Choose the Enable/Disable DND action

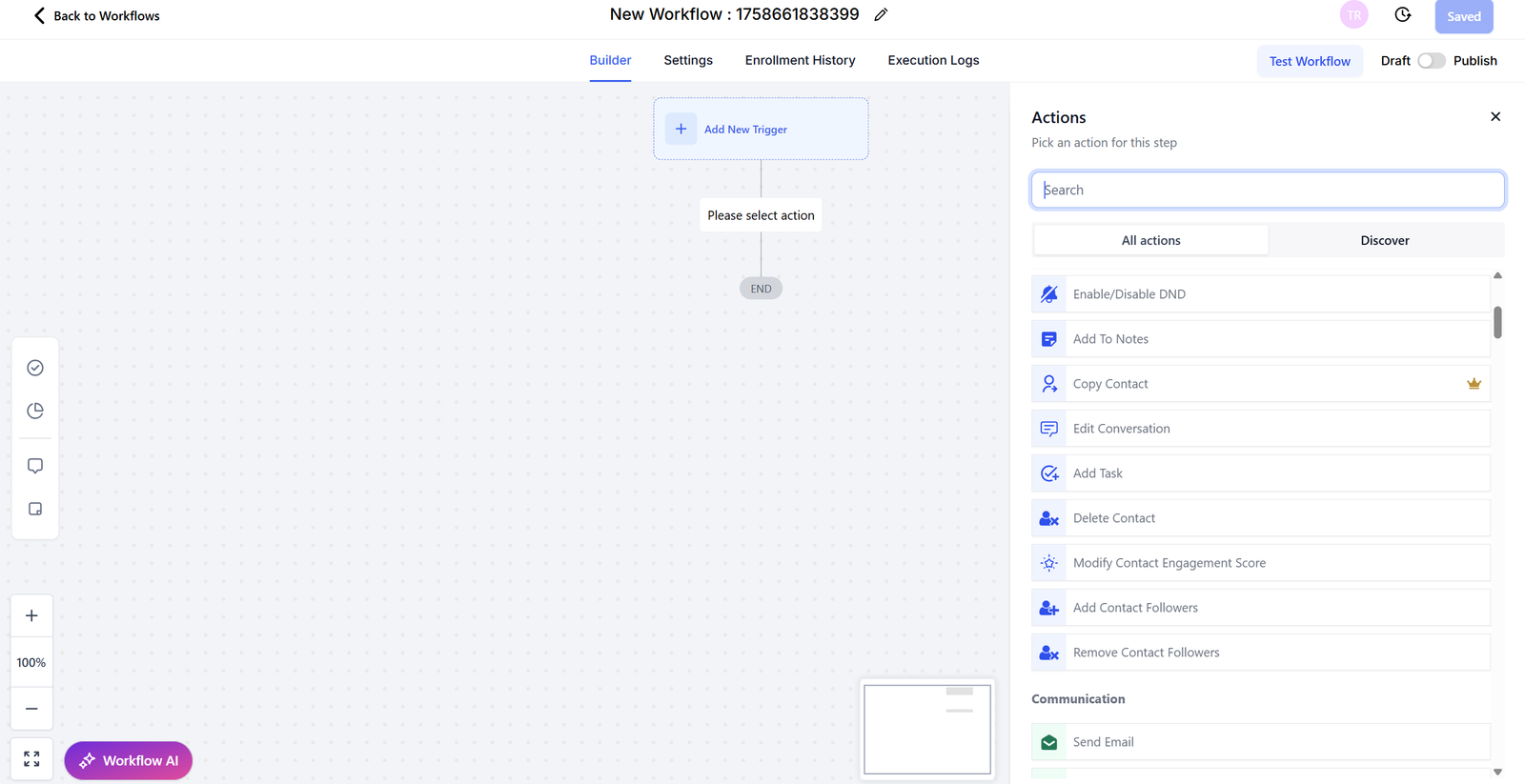point(1261,294)
